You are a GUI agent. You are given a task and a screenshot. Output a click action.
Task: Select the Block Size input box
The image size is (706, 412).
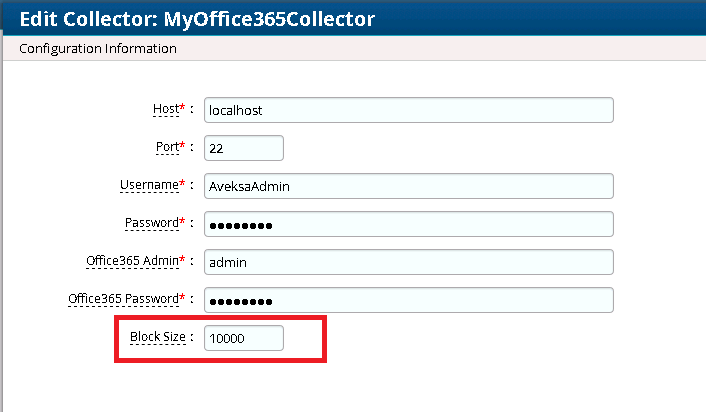[x=244, y=338]
